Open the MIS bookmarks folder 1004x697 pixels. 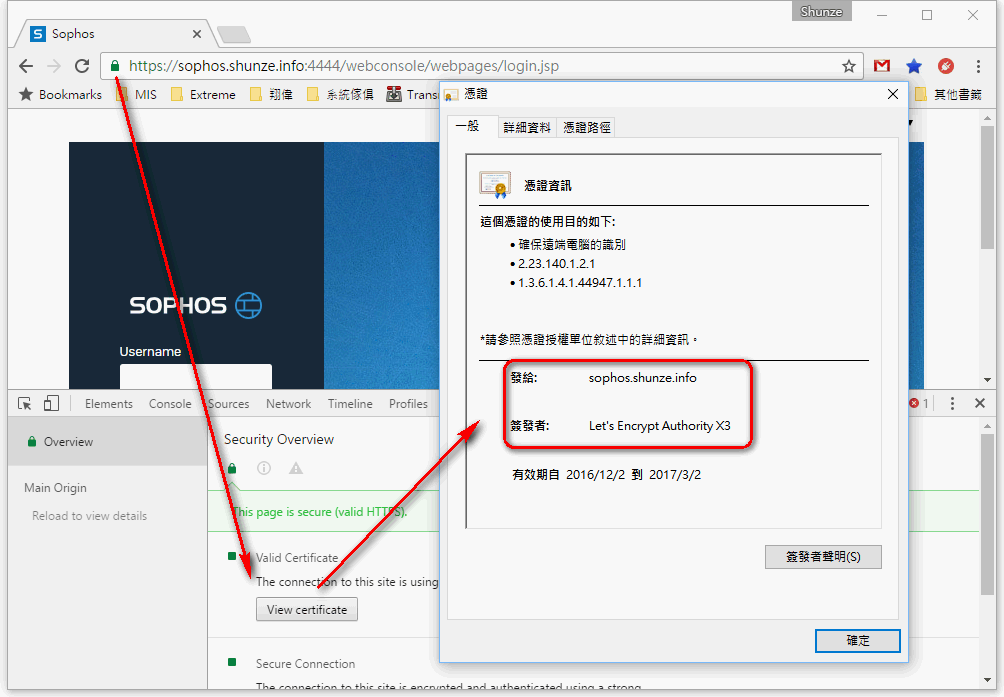tap(137, 95)
